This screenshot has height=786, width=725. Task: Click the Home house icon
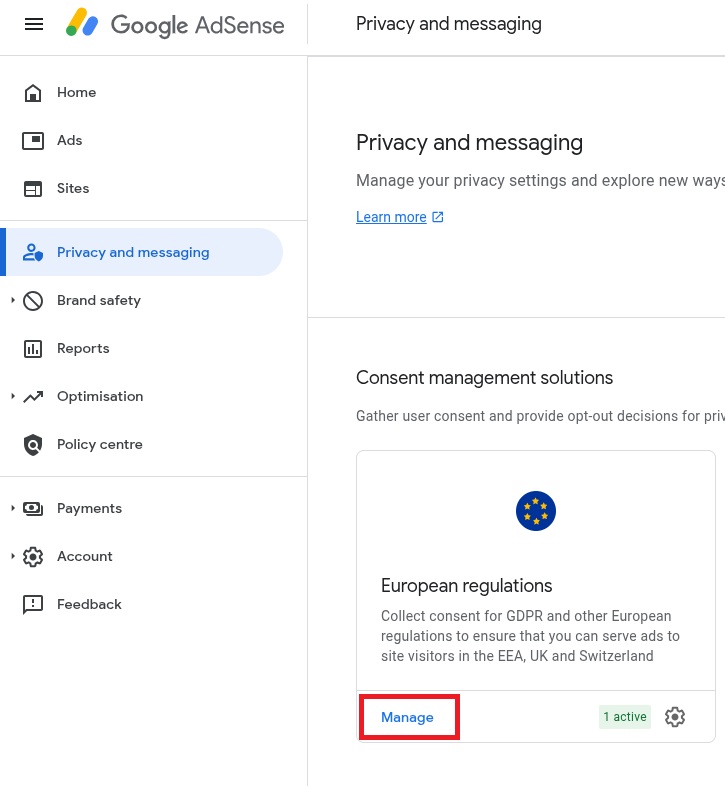coord(33,93)
